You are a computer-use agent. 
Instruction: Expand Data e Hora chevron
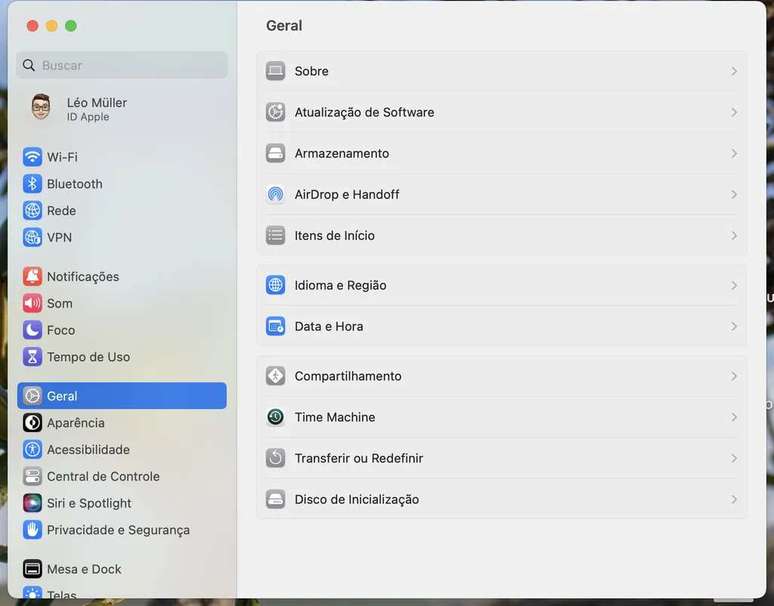[734, 327]
